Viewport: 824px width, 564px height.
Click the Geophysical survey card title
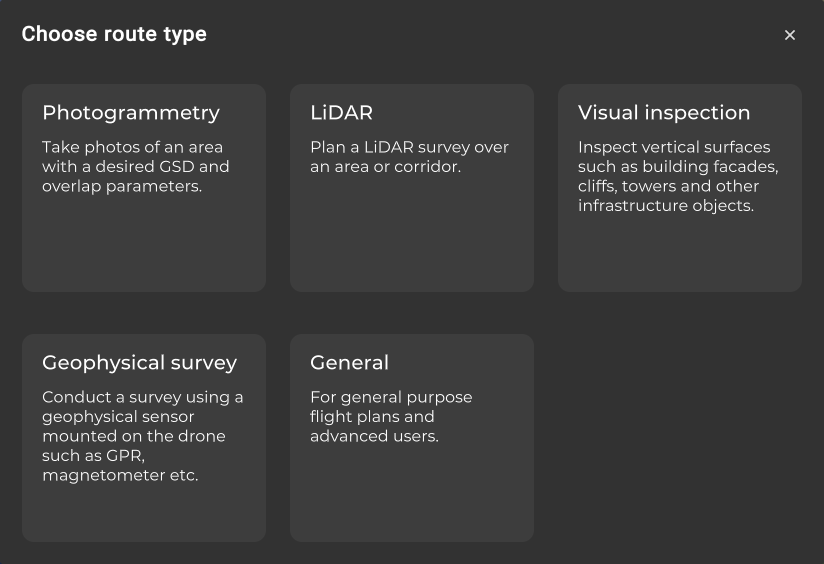[x=139, y=363]
